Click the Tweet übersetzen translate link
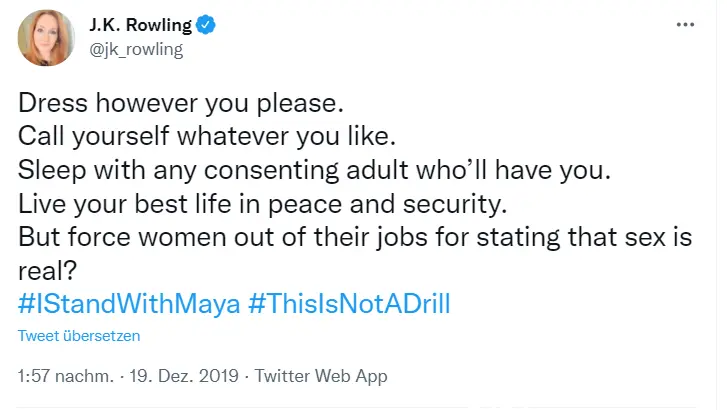The image size is (727, 410). [x=79, y=336]
